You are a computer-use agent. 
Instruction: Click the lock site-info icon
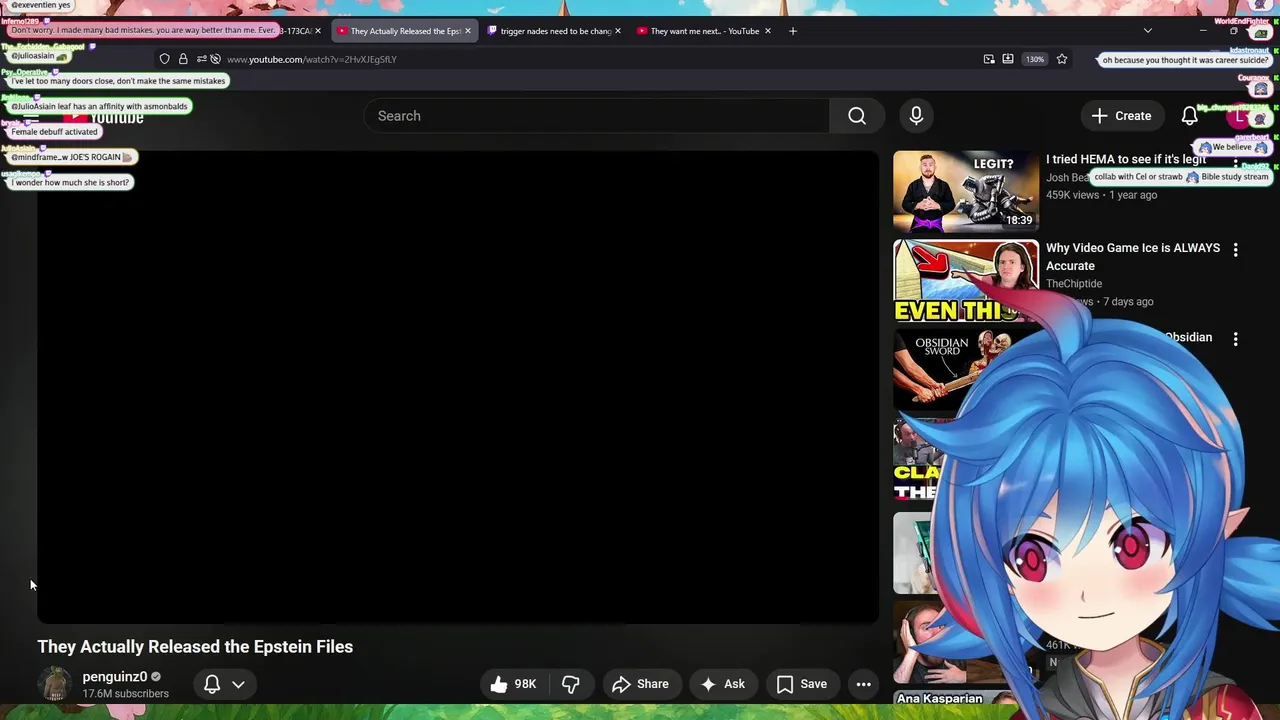(183, 59)
